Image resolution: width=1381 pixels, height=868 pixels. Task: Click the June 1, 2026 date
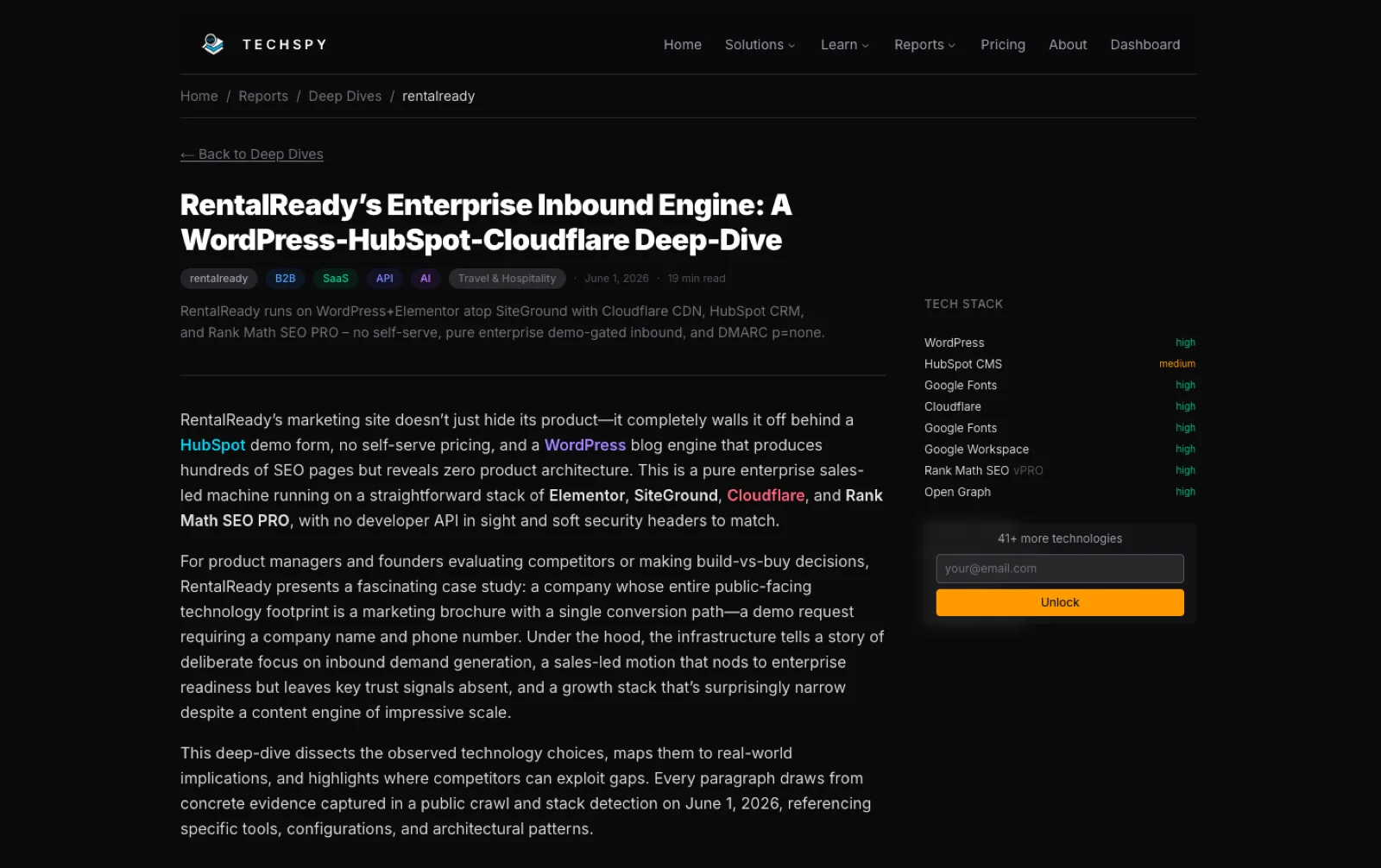[x=616, y=279]
